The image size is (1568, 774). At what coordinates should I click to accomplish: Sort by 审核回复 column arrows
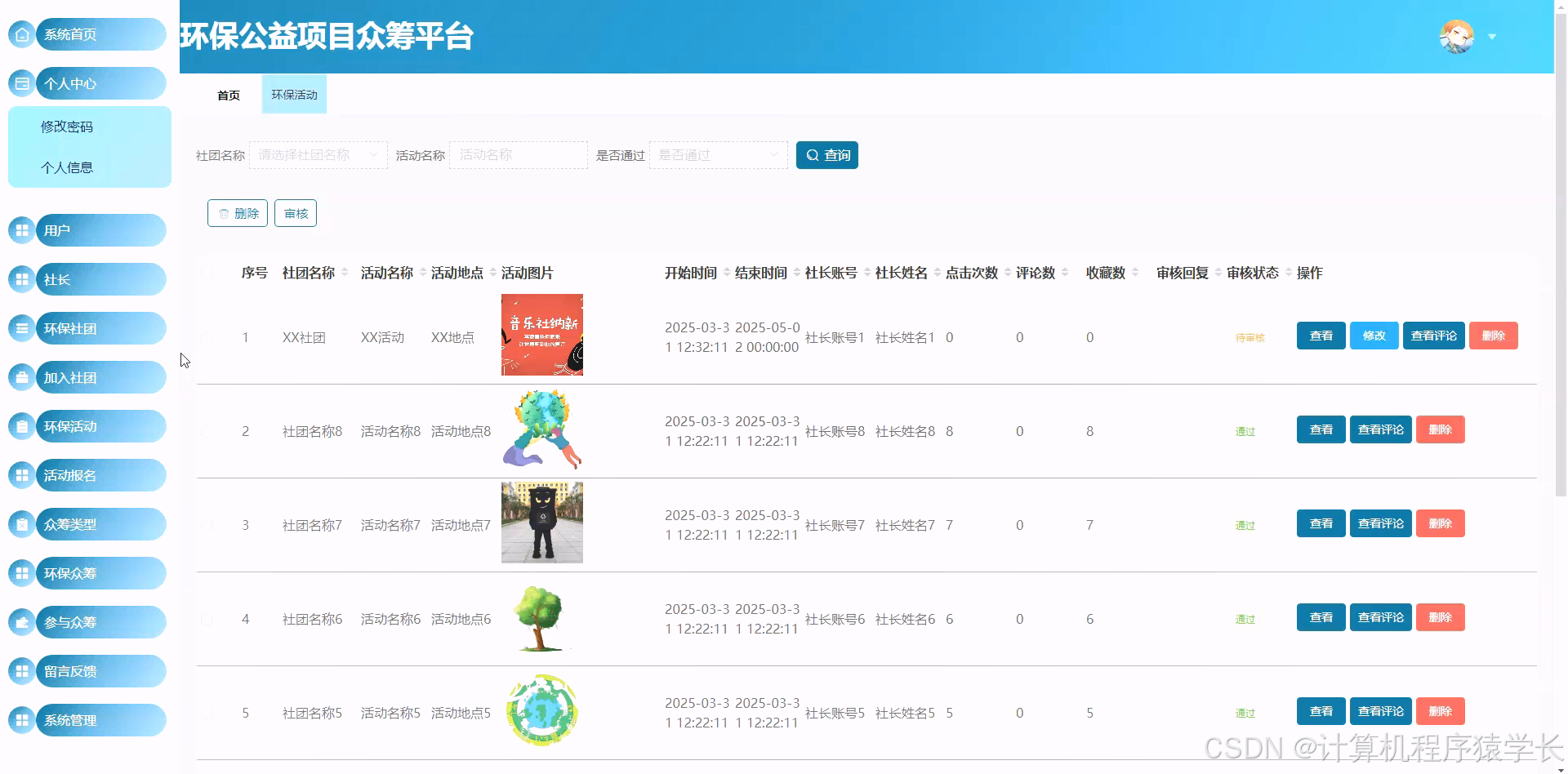coord(1218,273)
